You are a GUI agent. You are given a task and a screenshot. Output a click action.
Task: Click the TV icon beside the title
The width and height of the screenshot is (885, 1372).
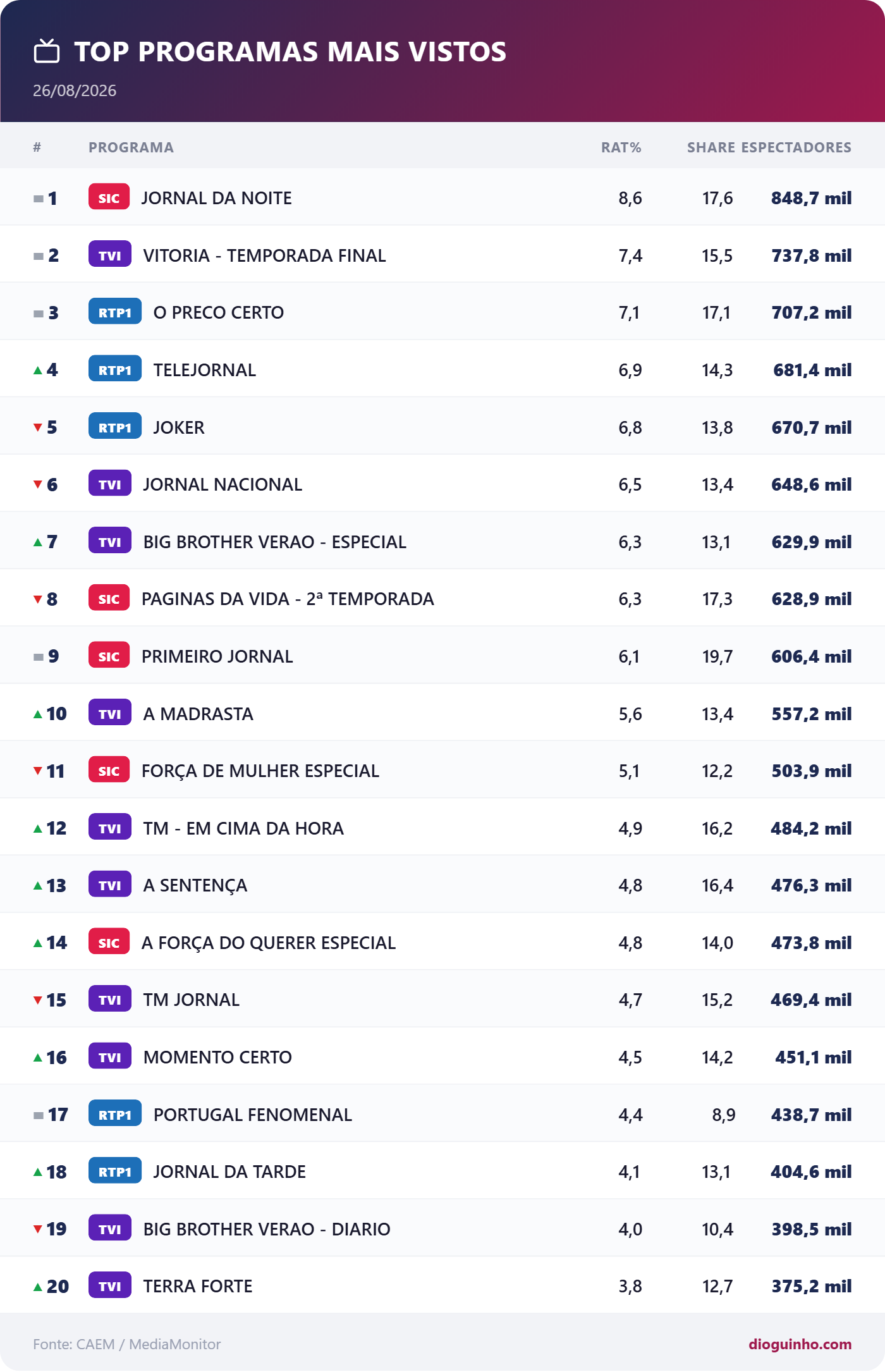[x=47, y=51]
